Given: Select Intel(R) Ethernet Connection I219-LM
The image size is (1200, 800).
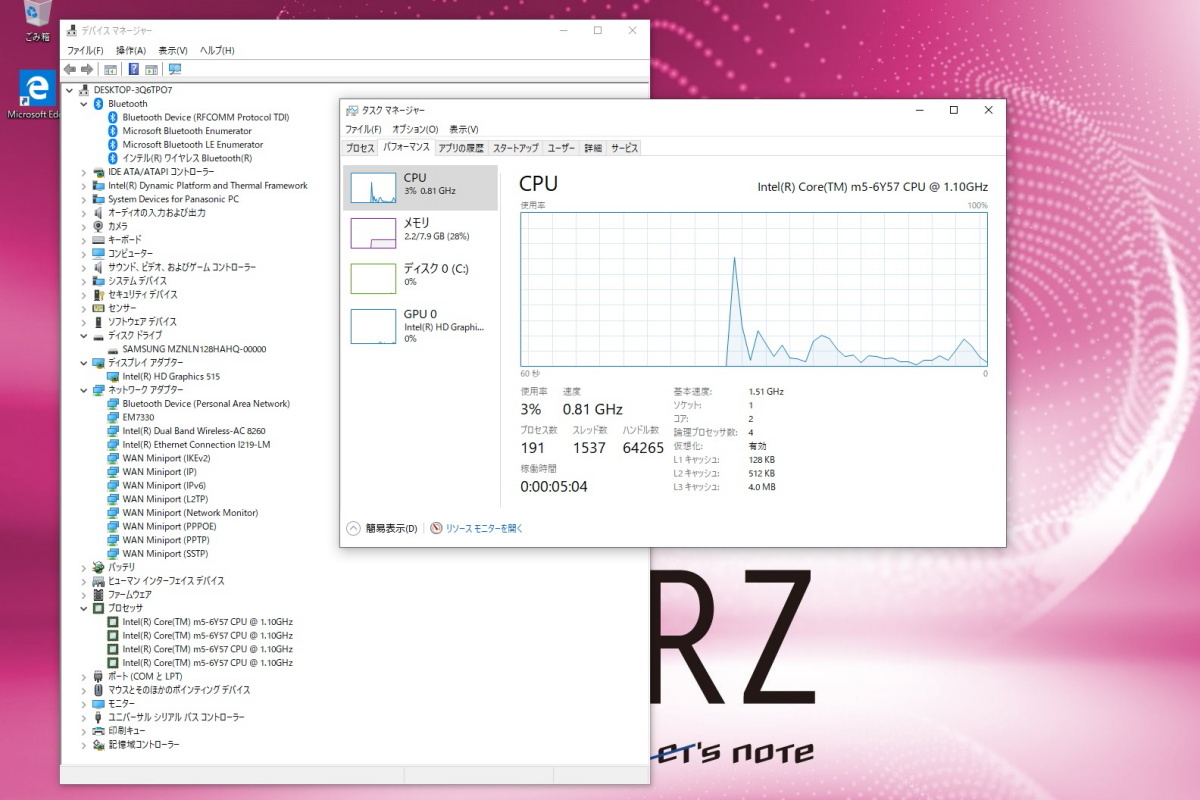Looking at the screenshot, I should point(196,444).
